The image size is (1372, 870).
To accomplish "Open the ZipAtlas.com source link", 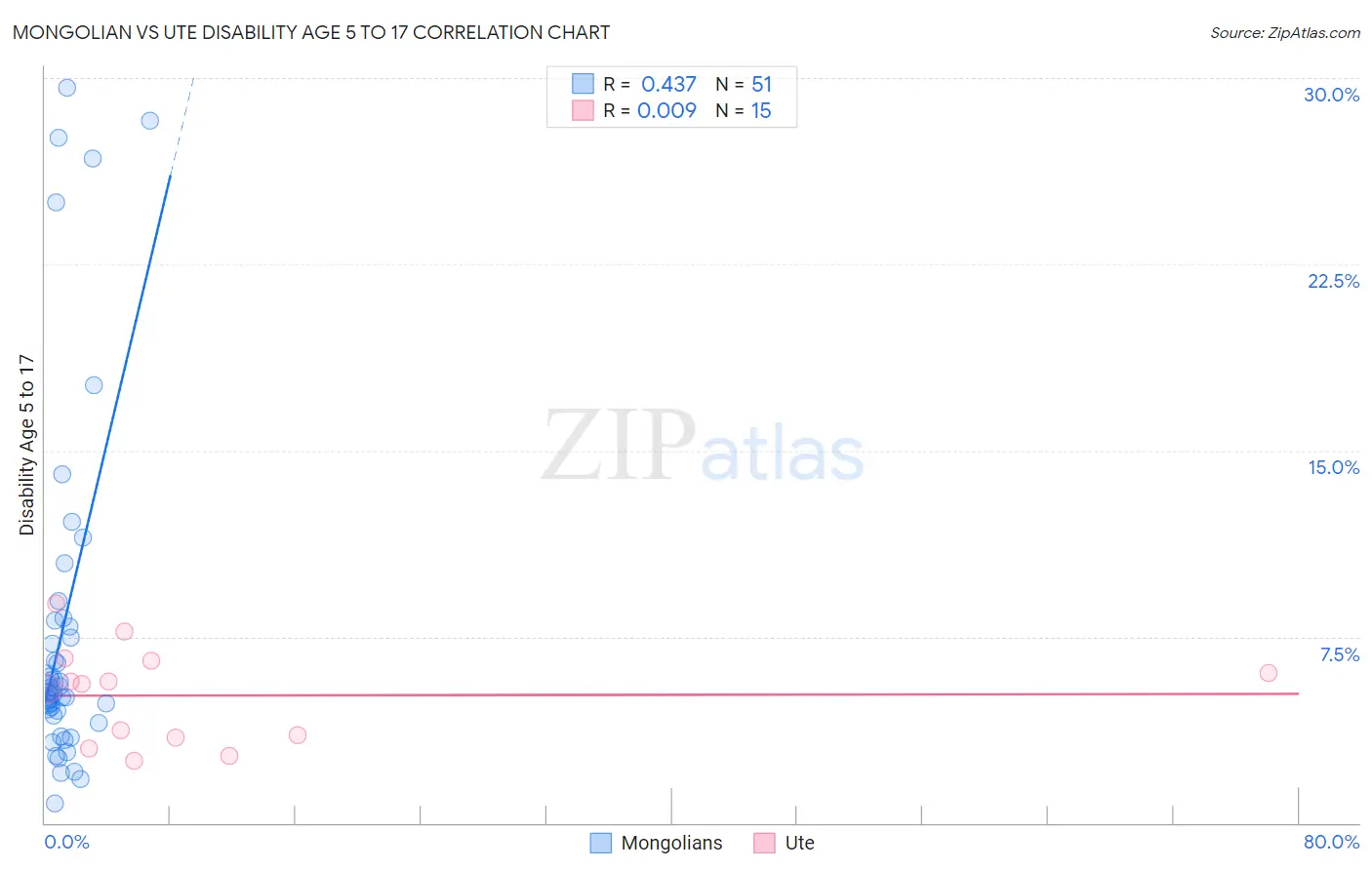I will (x=1285, y=32).
